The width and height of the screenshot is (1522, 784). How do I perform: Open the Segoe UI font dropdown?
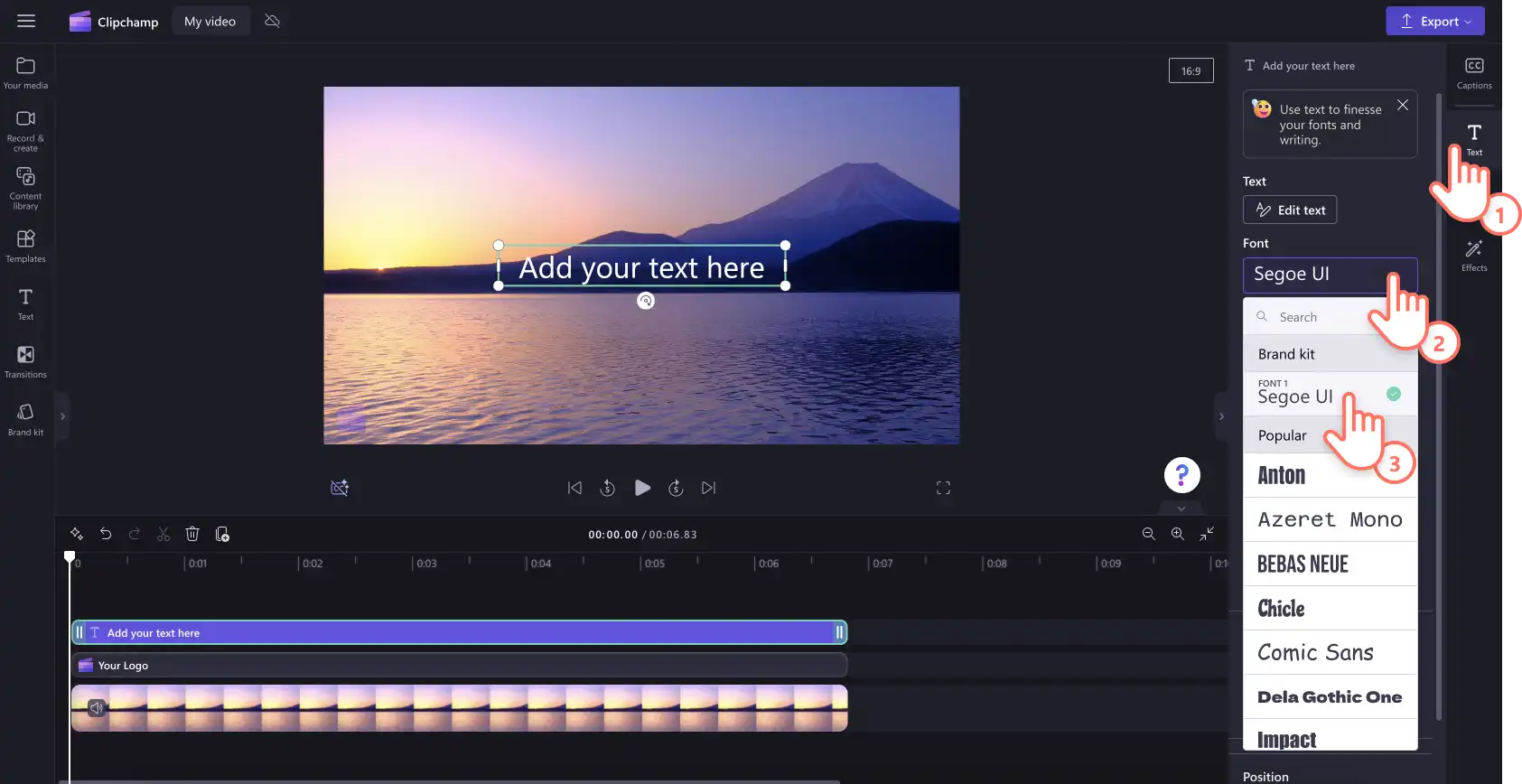pyautogui.click(x=1330, y=275)
